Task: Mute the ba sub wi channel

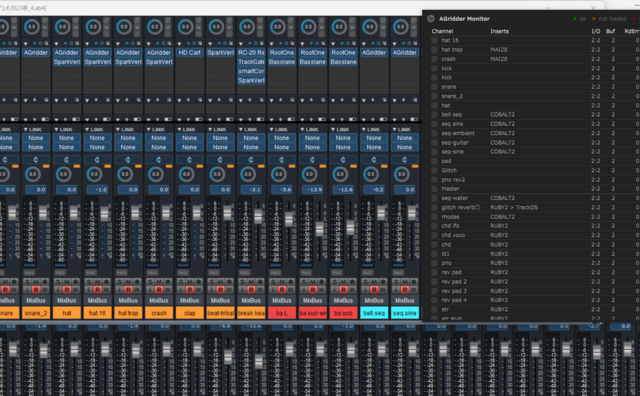Action: tap(313, 282)
